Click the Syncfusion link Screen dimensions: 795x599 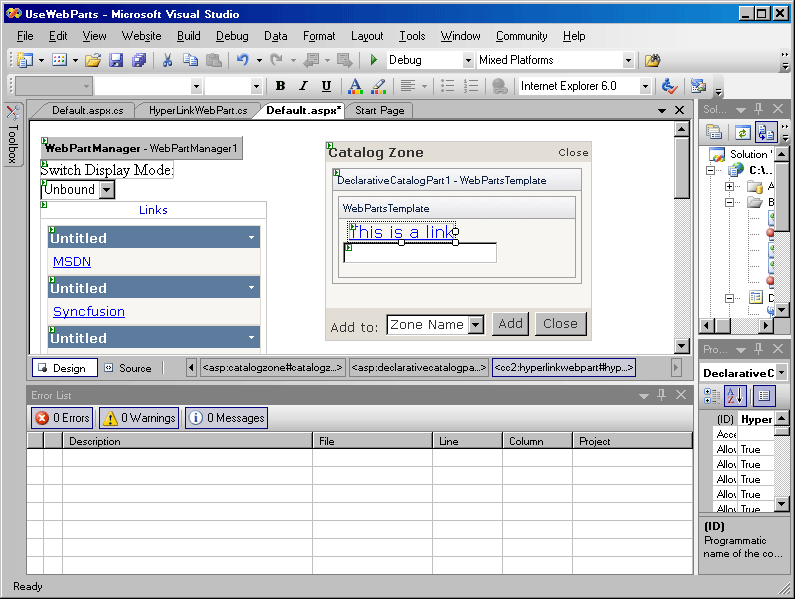pyautogui.click(x=89, y=311)
